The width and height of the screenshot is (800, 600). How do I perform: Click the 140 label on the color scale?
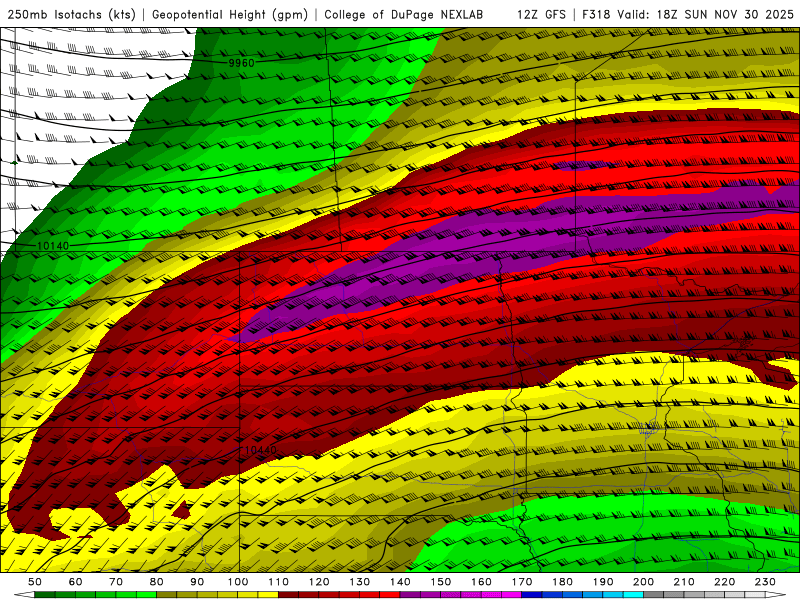[x=400, y=582]
